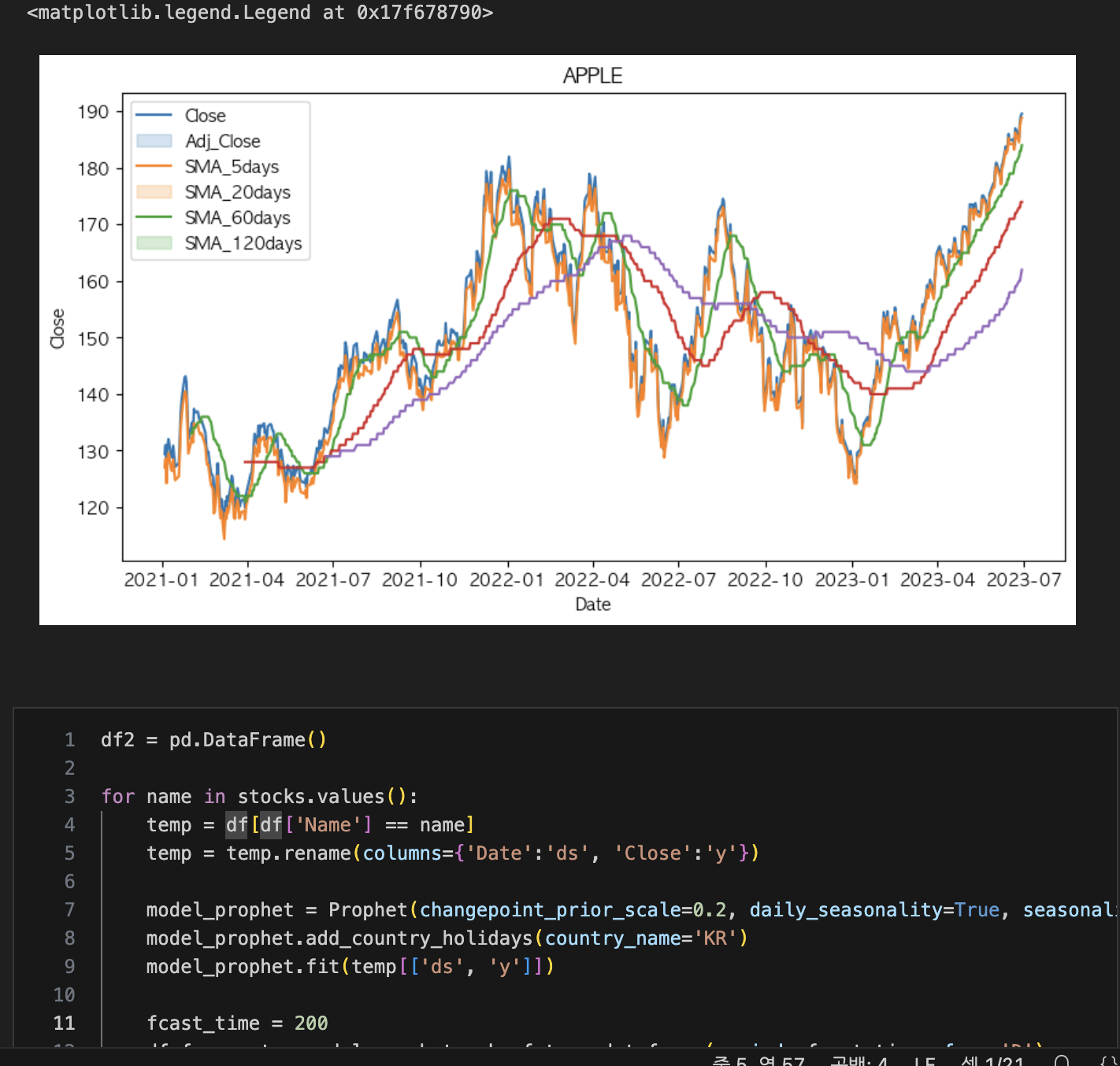Place cursor in pd.DataFrame() on line 1

(x=247, y=740)
